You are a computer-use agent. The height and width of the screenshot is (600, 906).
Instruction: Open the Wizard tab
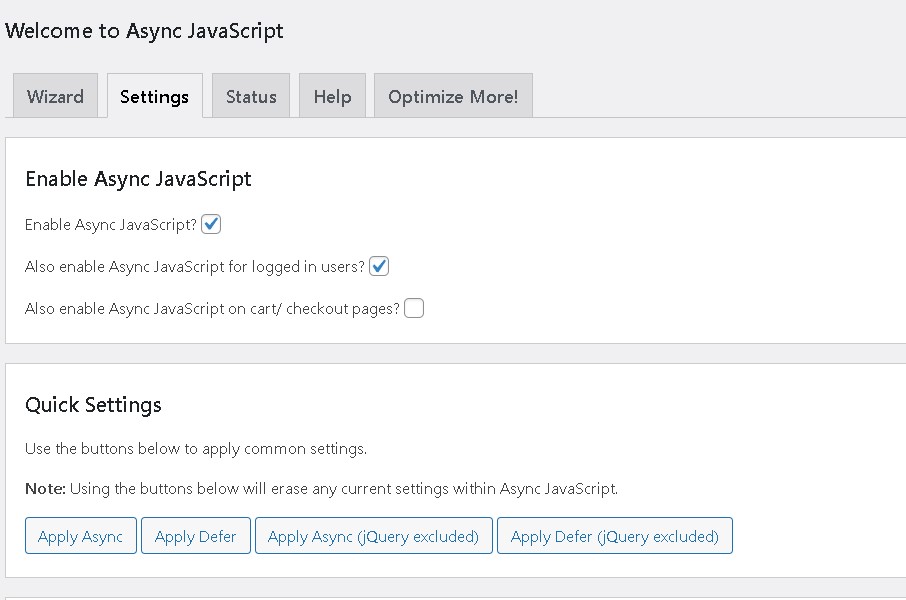[x=55, y=97]
